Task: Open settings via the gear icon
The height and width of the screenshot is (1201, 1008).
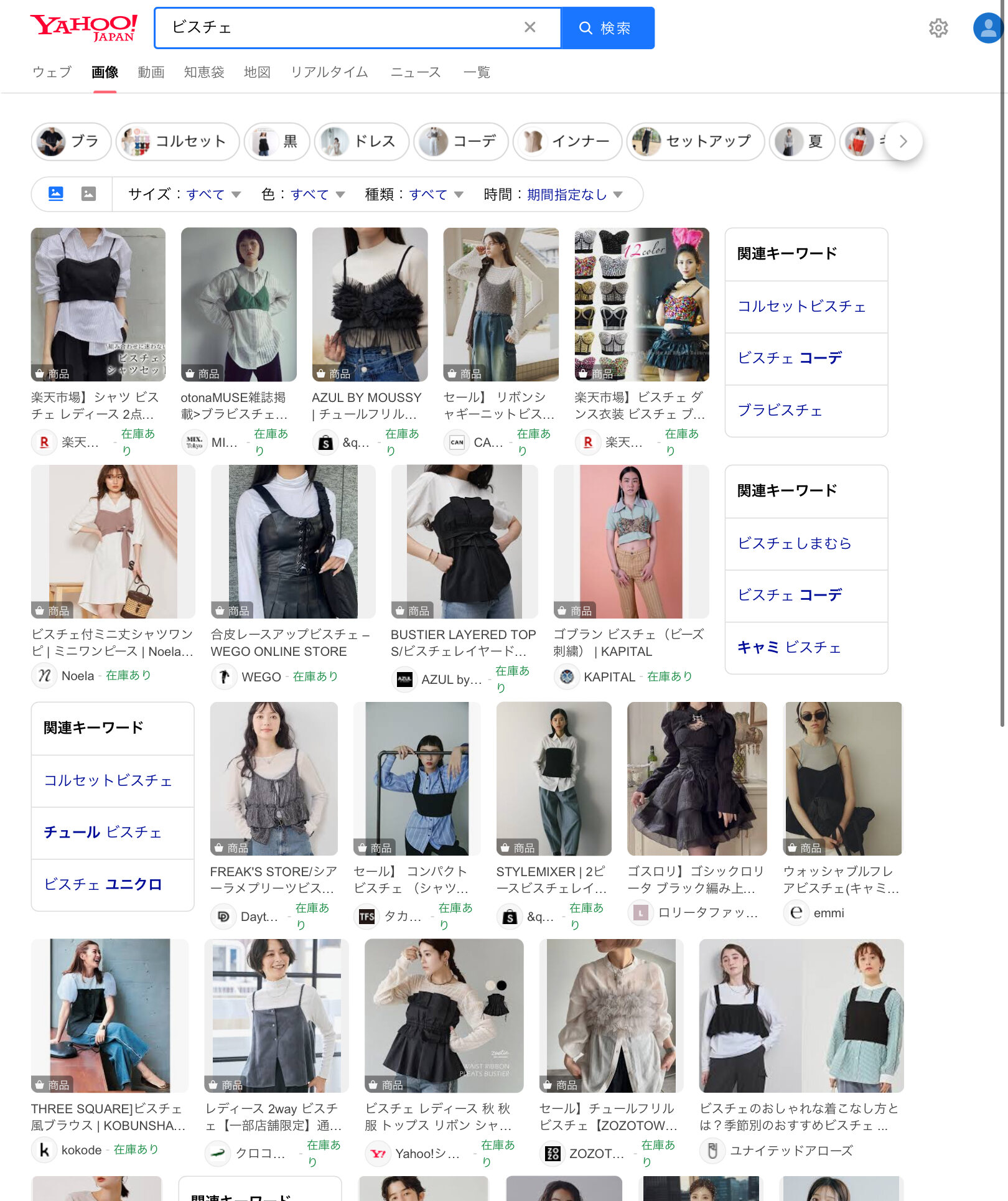Action: (938, 28)
